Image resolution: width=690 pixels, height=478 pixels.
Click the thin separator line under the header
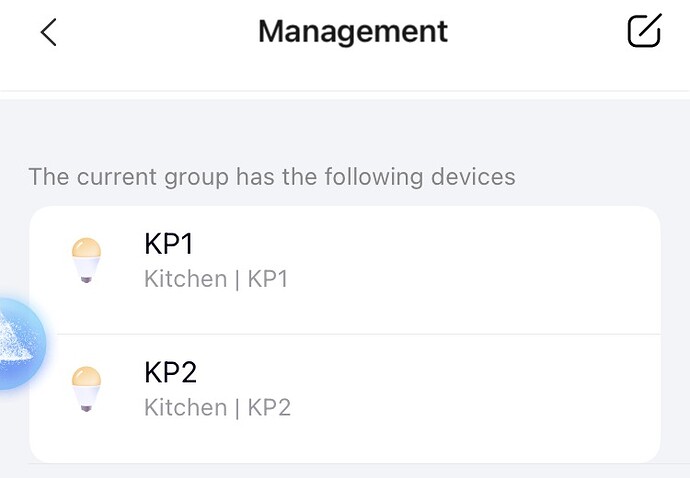pos(345,91)
